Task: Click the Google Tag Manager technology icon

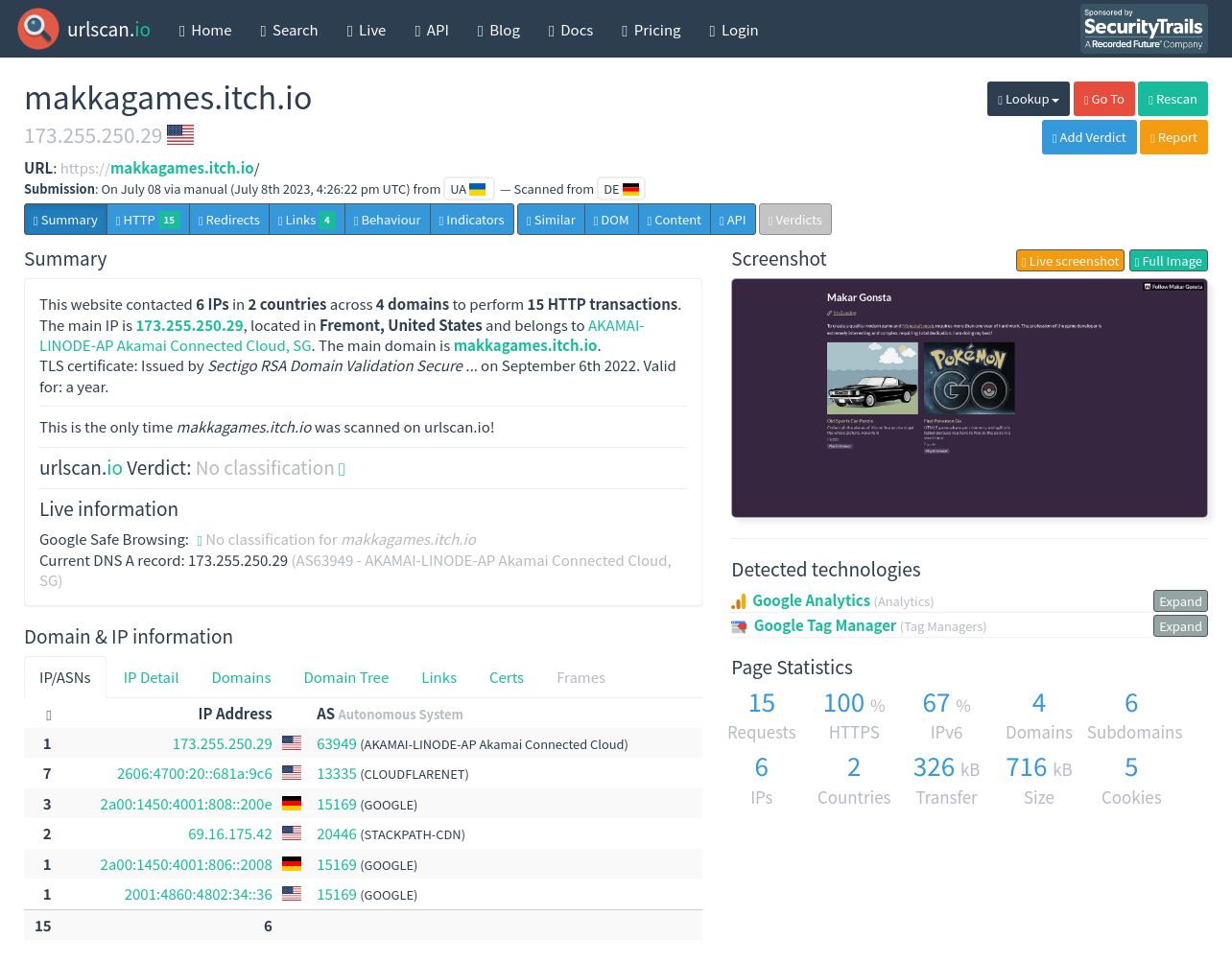Action: click(x=739, y=626)
